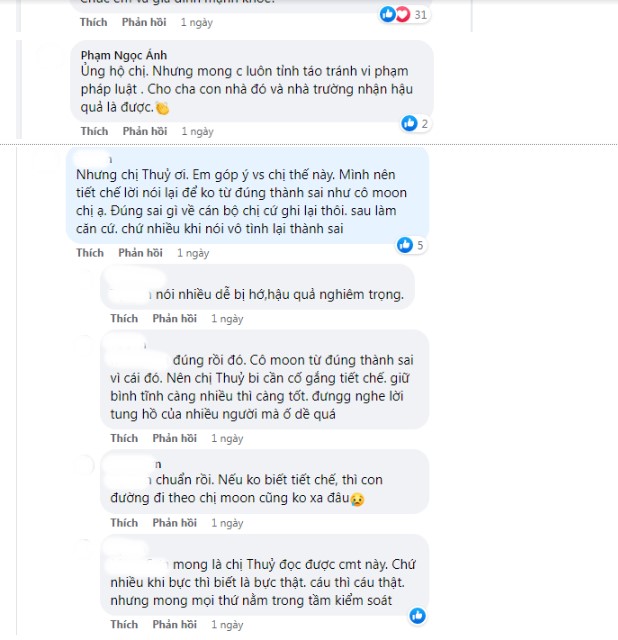Reply to Phạm Ngọc Ánh's comment via Phản hồi
The width and height of the screenshot is (618, 640).
click(145, 131)
